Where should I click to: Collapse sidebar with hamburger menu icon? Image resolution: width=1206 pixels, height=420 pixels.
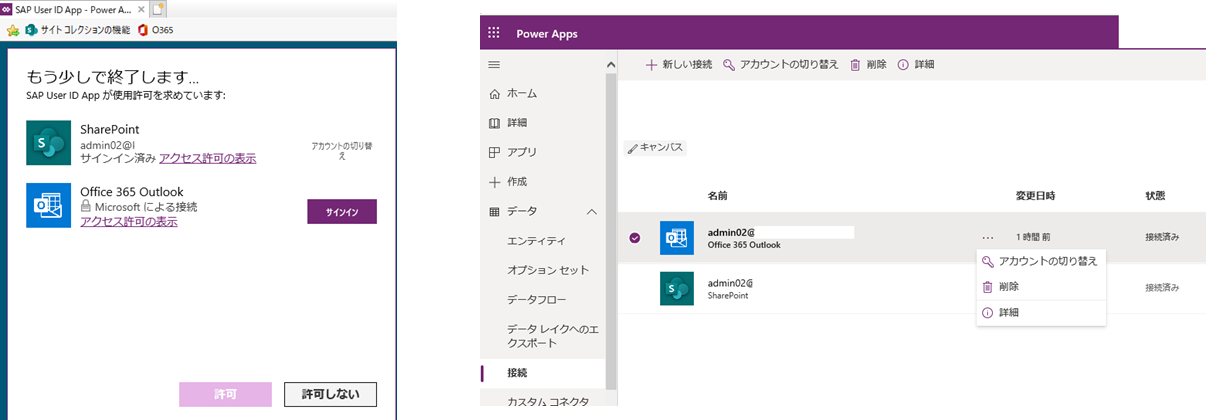[x=493, y=64]
